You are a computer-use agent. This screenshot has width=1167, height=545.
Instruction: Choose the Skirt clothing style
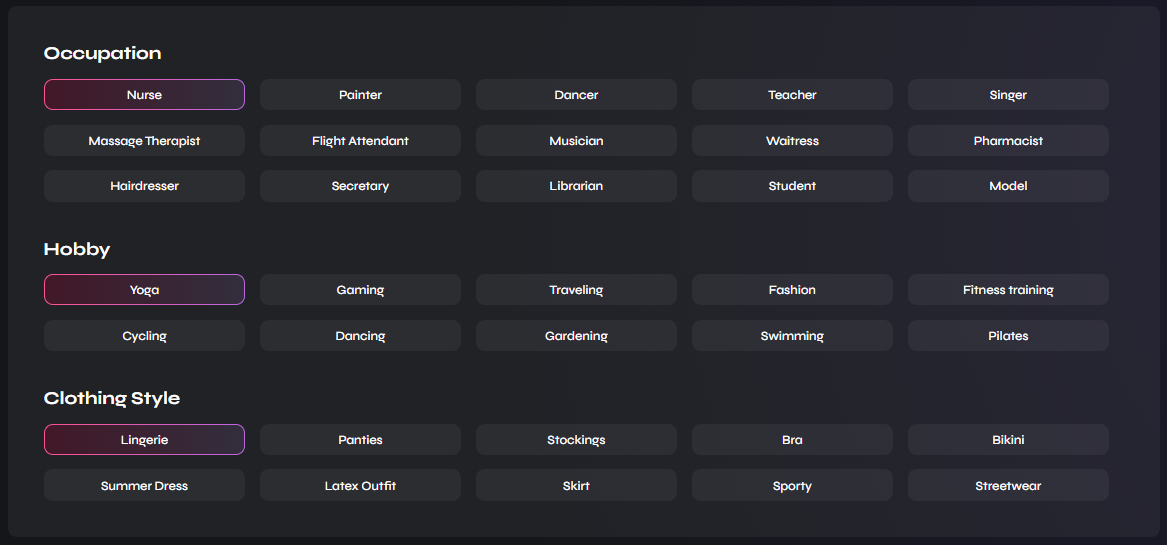(x=576, y=486)
